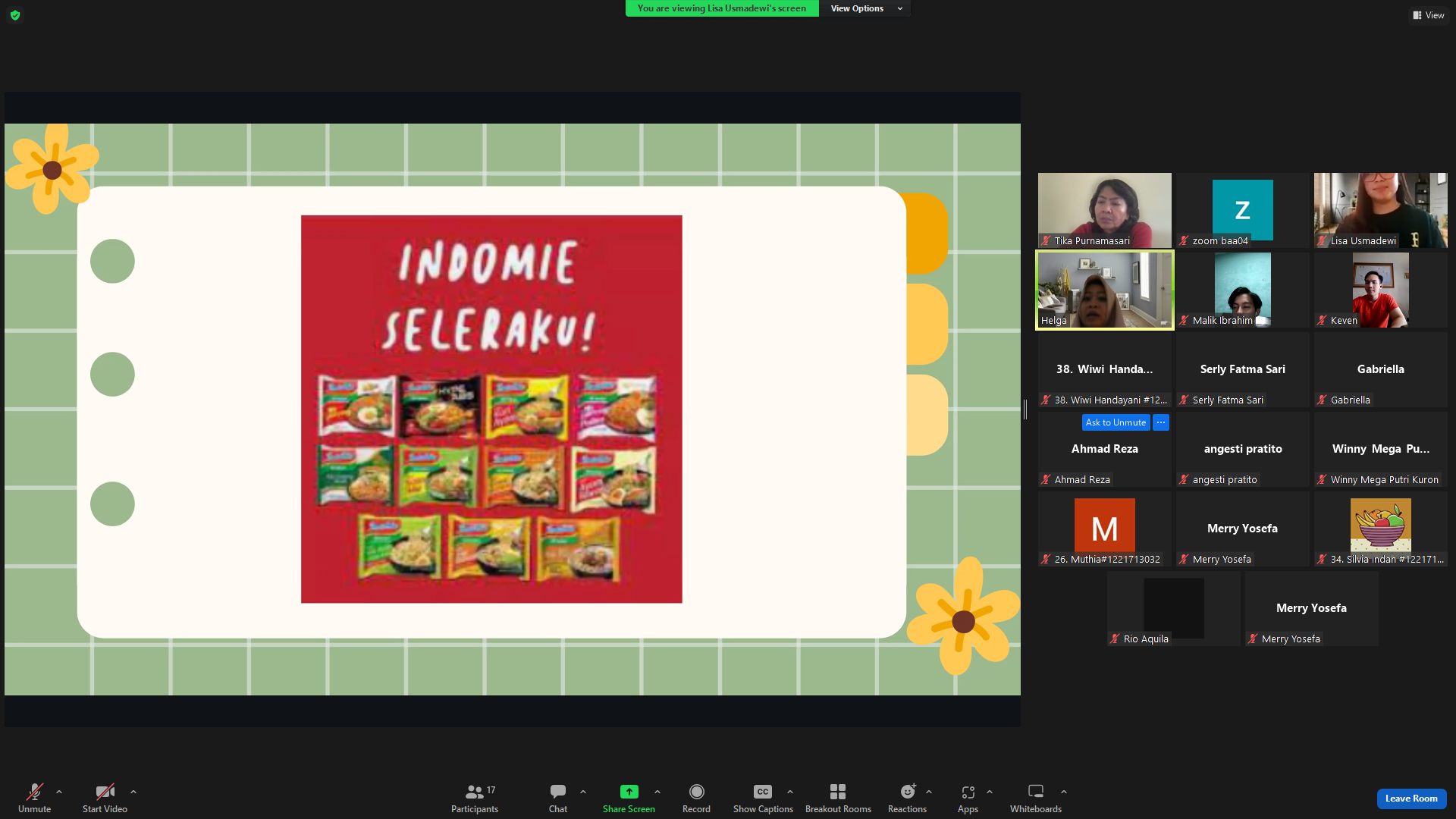Click the Indomie Seleraku slide image

(491, 409)
